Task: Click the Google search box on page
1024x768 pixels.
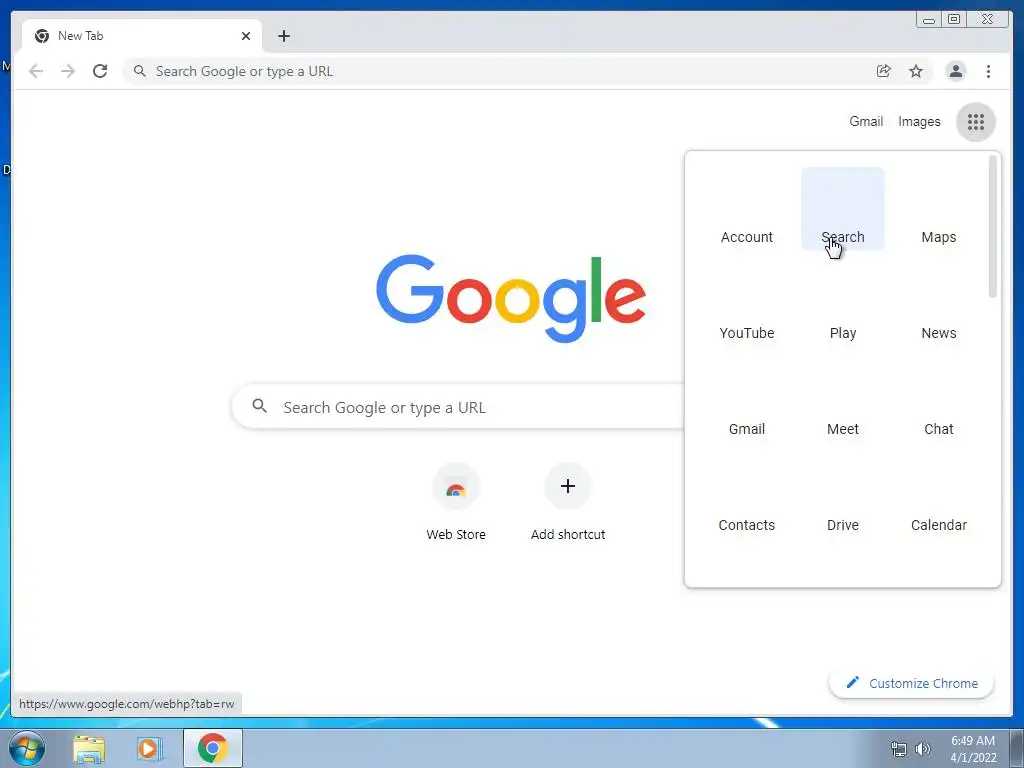Action: tap(459, 407)
